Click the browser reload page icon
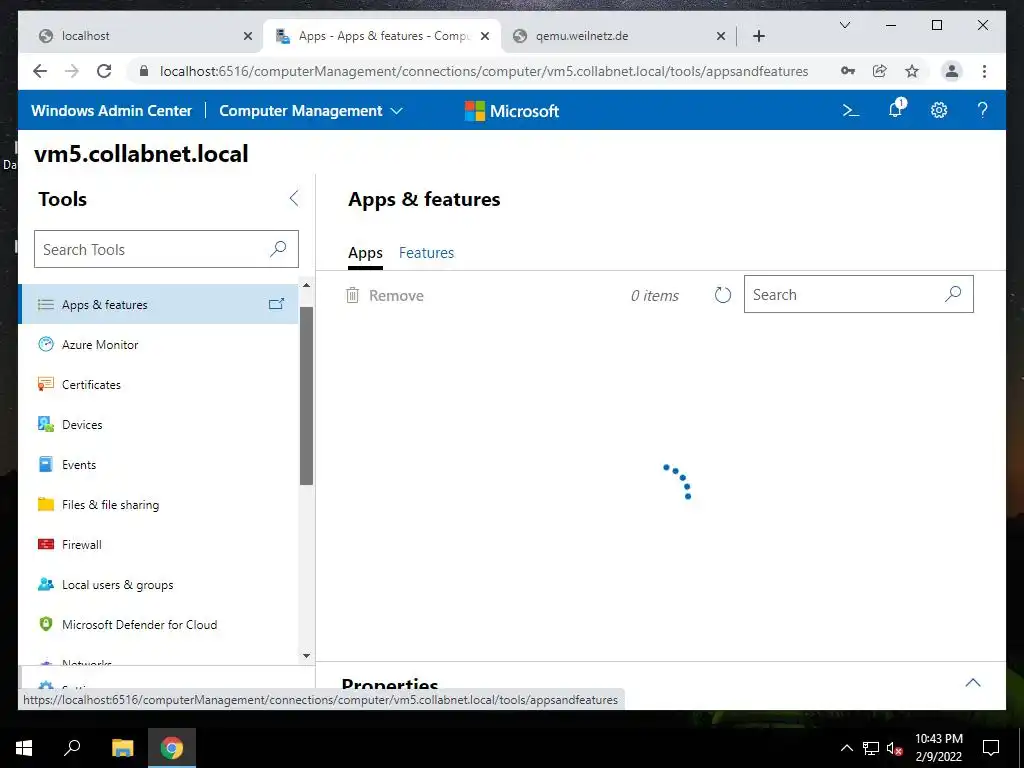 [104, 71]
